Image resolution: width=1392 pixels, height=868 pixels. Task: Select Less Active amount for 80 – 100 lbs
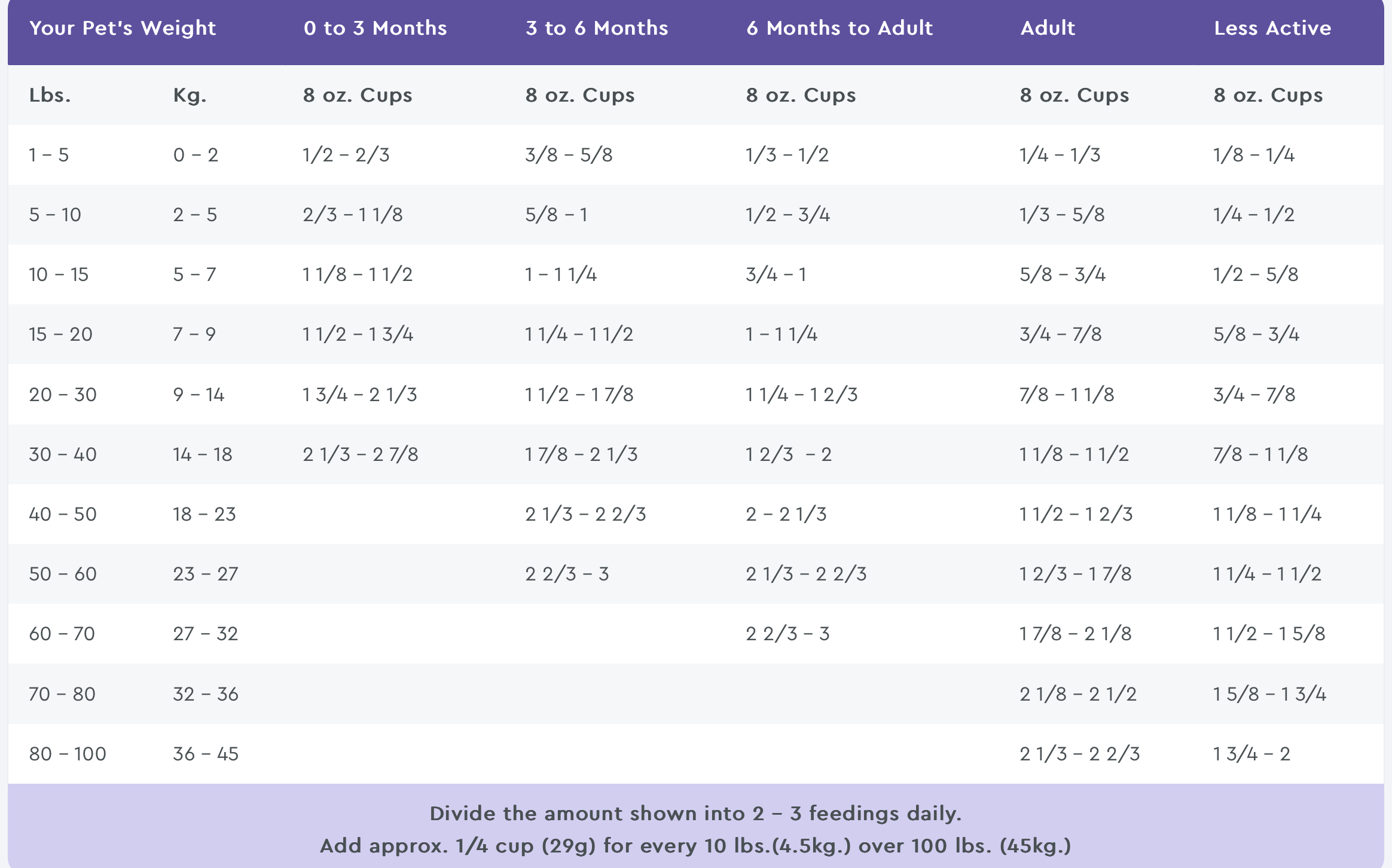1251,754
